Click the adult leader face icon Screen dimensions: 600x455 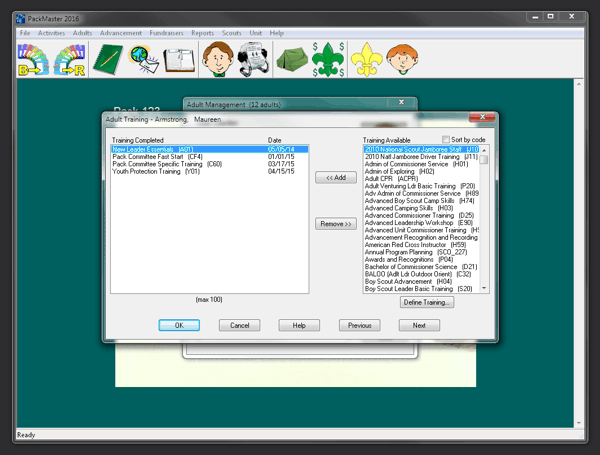coord(218,59)
